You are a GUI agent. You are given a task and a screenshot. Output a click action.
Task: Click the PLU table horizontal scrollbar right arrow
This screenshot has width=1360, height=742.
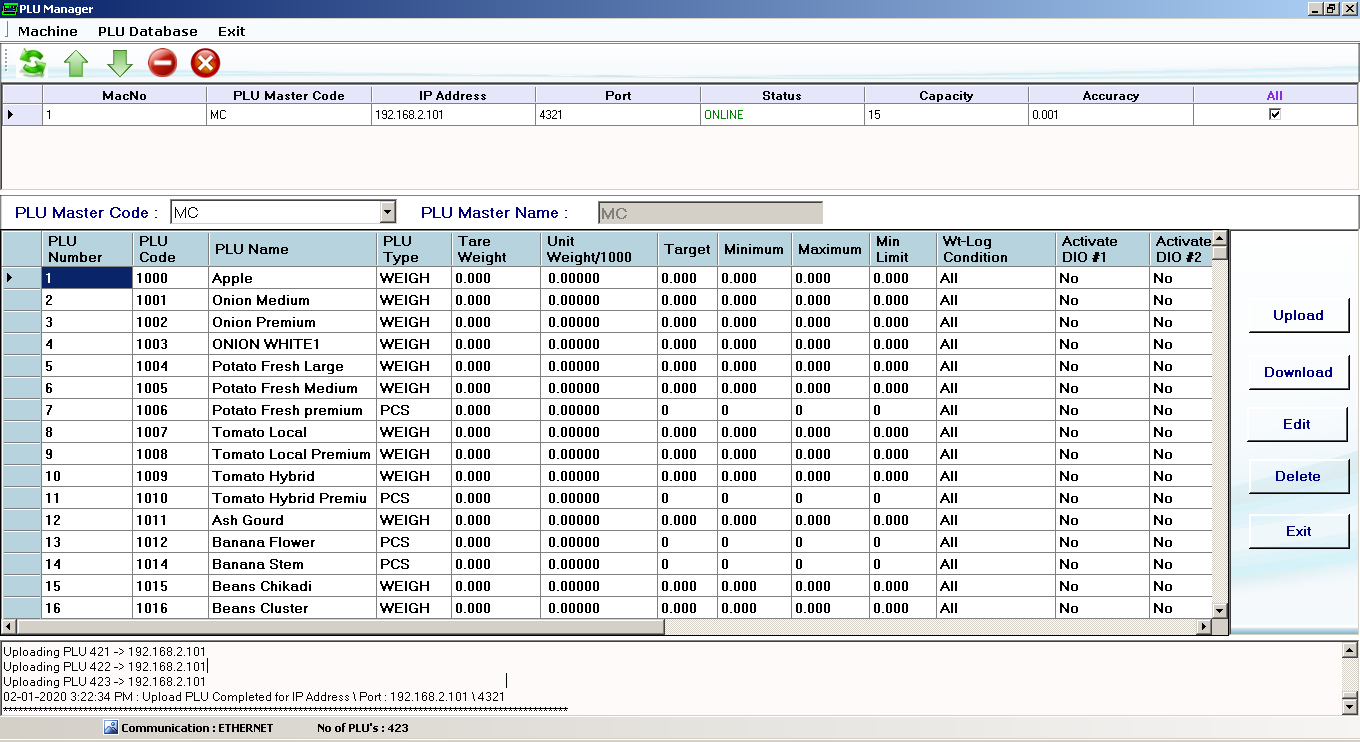[x=1204, y=626]
